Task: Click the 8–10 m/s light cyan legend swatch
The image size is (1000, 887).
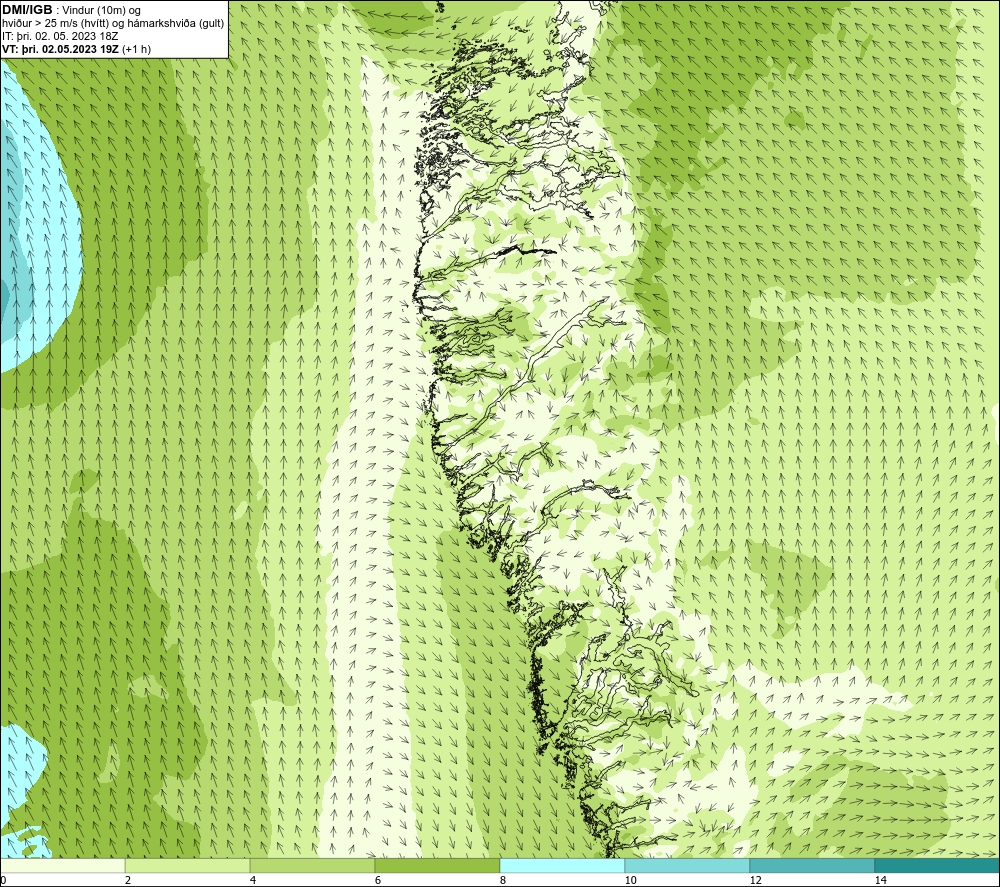Action: coord(562,866)
